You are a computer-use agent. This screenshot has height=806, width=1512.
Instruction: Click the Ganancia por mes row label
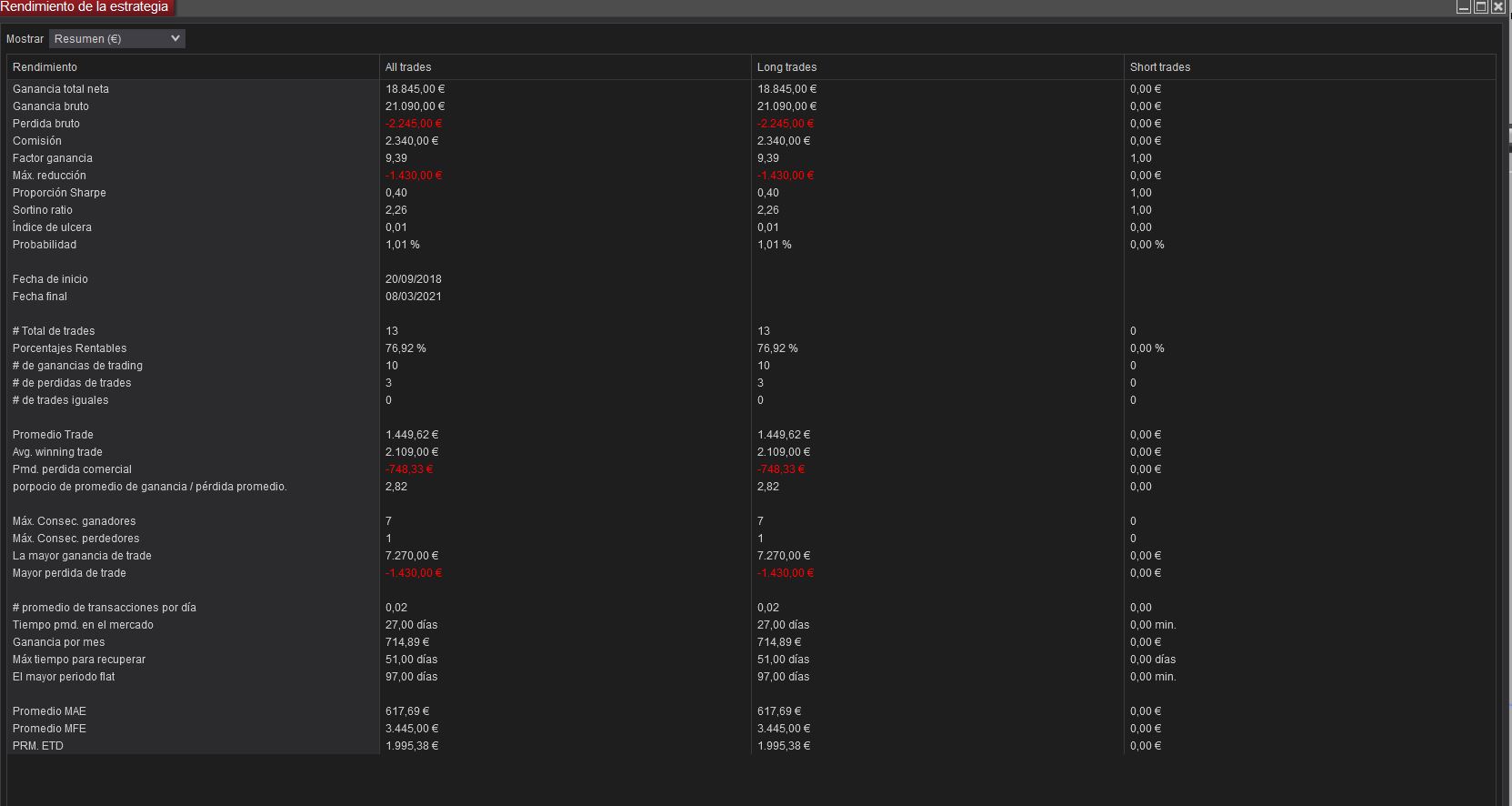click(x=59, y=642)
